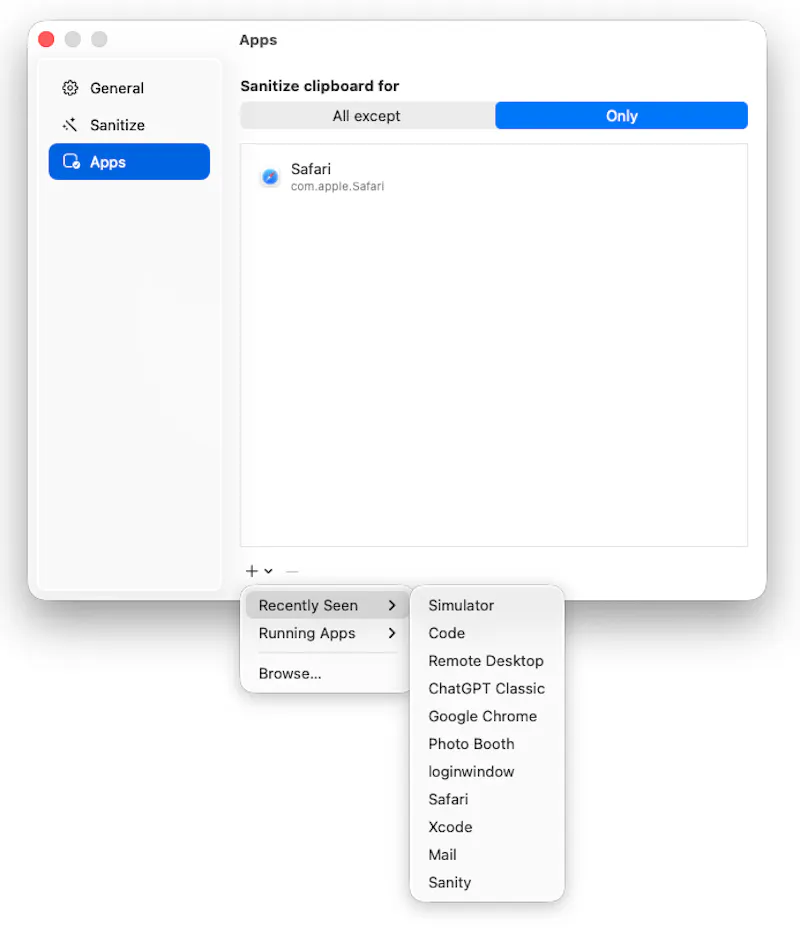Image resolution: width=800 pixels, height=935 pixels.
Task: Click the com.apple.Safari bundle identifier text
Action: 337,187
